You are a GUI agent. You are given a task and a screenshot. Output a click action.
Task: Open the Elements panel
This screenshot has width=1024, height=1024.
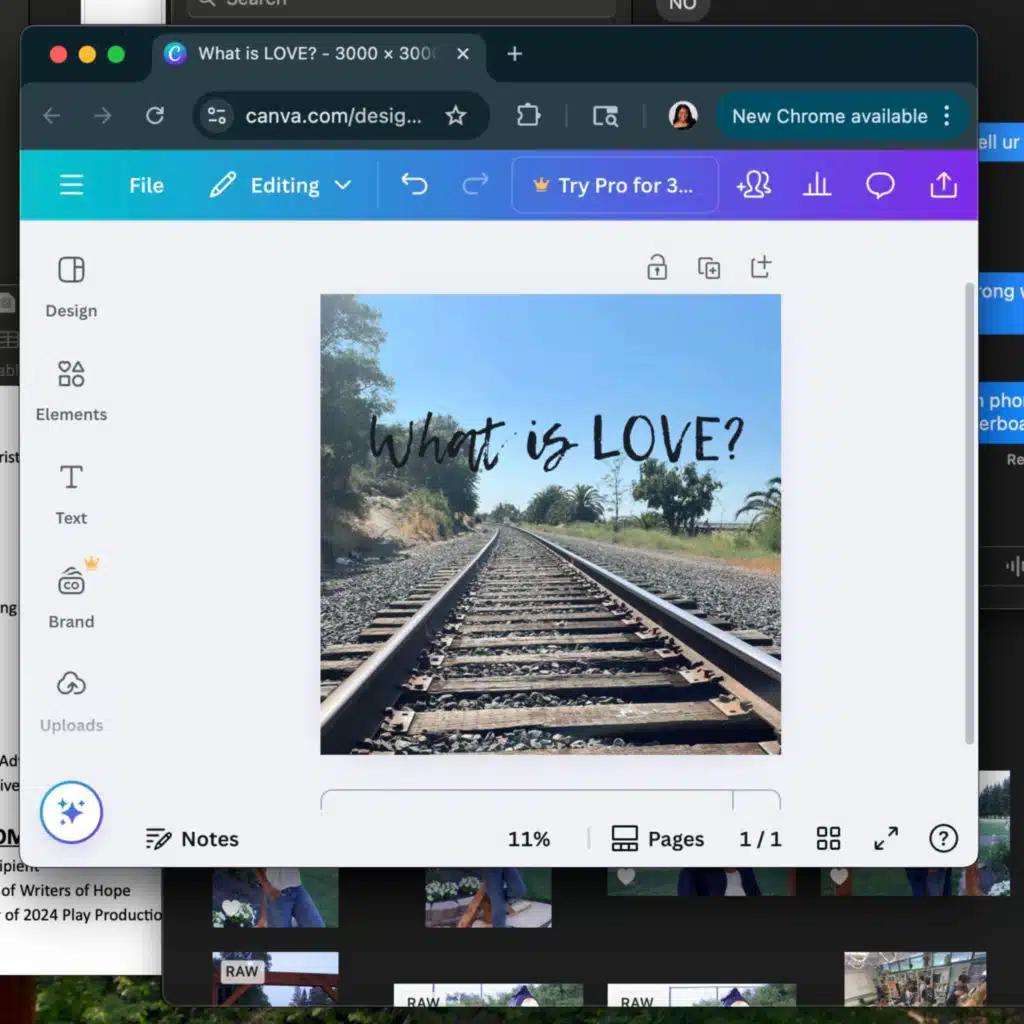tap(71, 390)
